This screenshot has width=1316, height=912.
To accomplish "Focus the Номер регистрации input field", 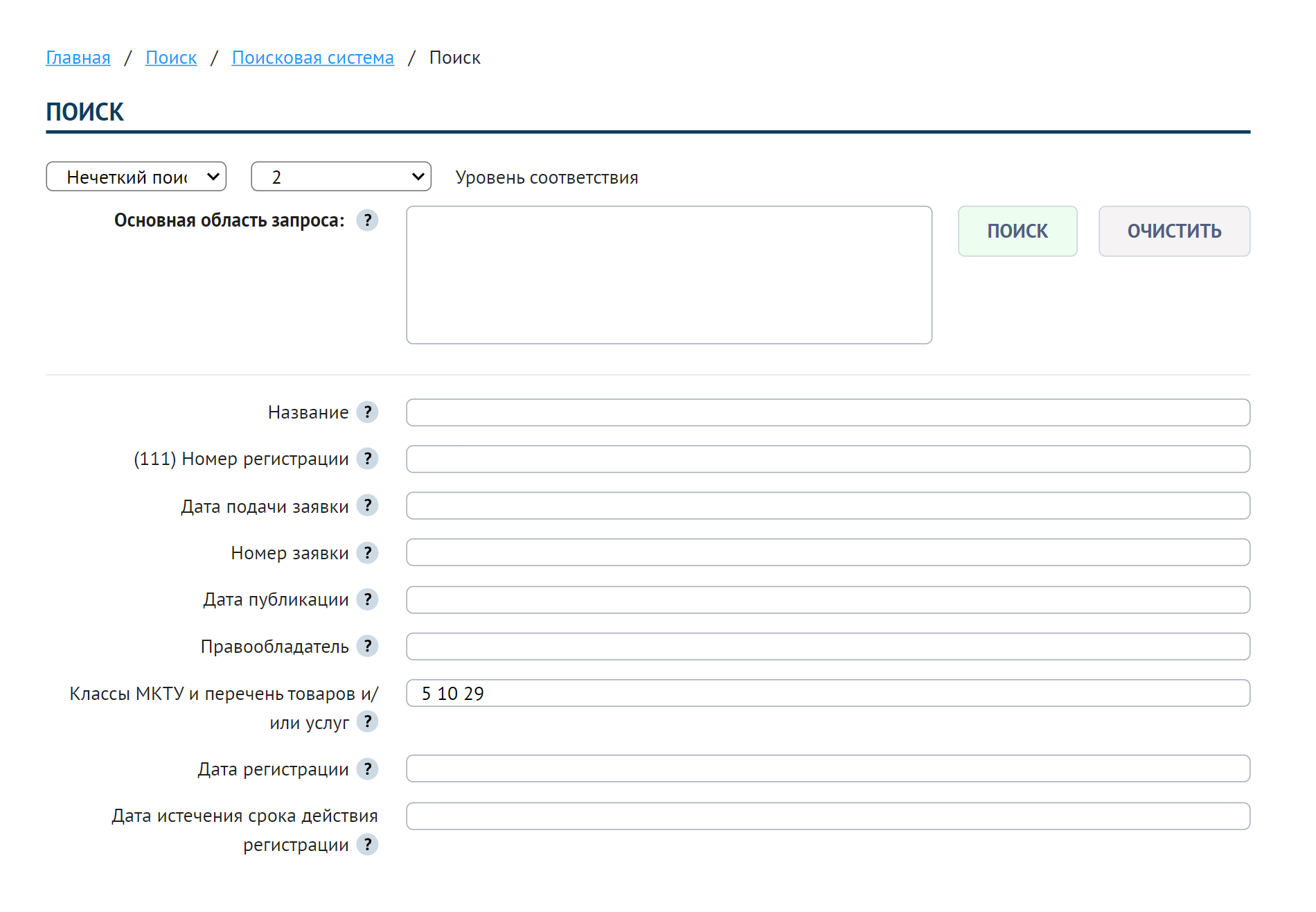I will click(828, 459).
